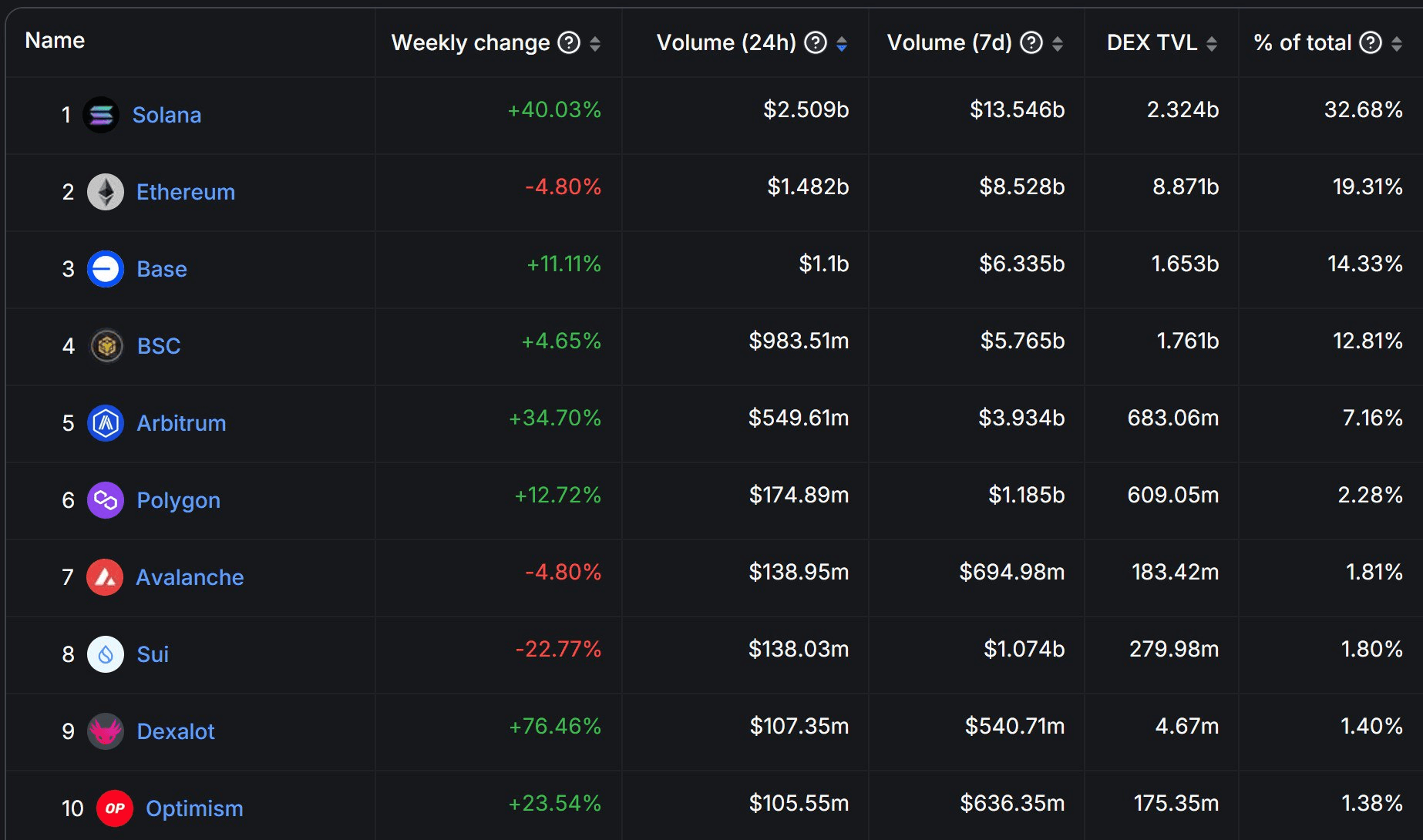Sort table by Weekly change arrows
The image size is (1423, 840).
(x=595, y=43)
